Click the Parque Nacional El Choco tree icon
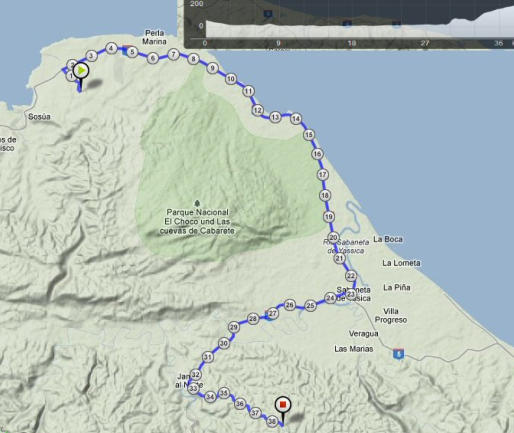Viewport: 514px width, 433px height. pyautogui.click(x=197, y=203)
